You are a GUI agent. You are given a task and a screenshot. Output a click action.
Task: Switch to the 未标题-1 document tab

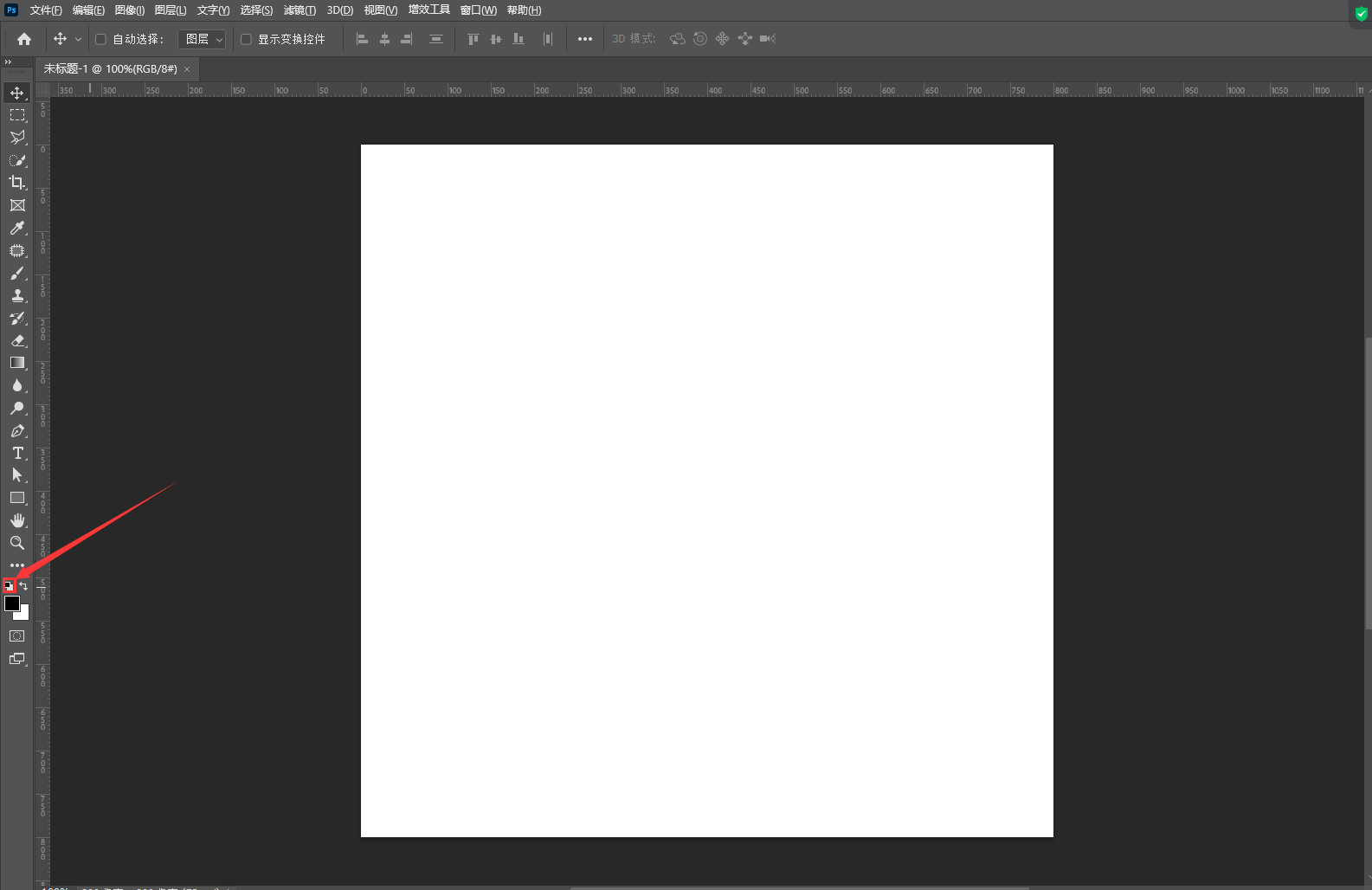click(111, 69)
